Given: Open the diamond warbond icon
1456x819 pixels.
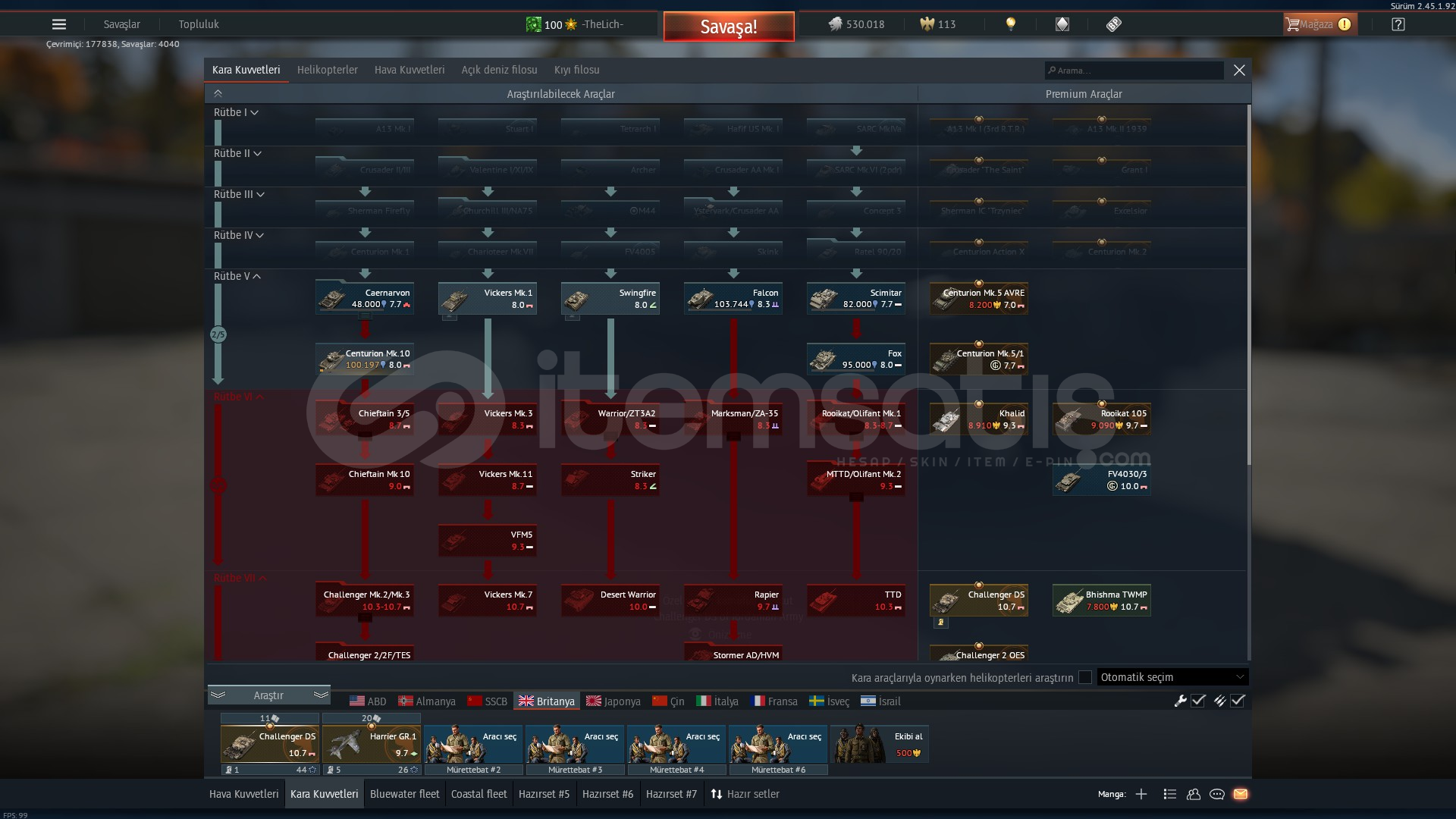Looking at the screenshot, I should (x=1062, y=24).
